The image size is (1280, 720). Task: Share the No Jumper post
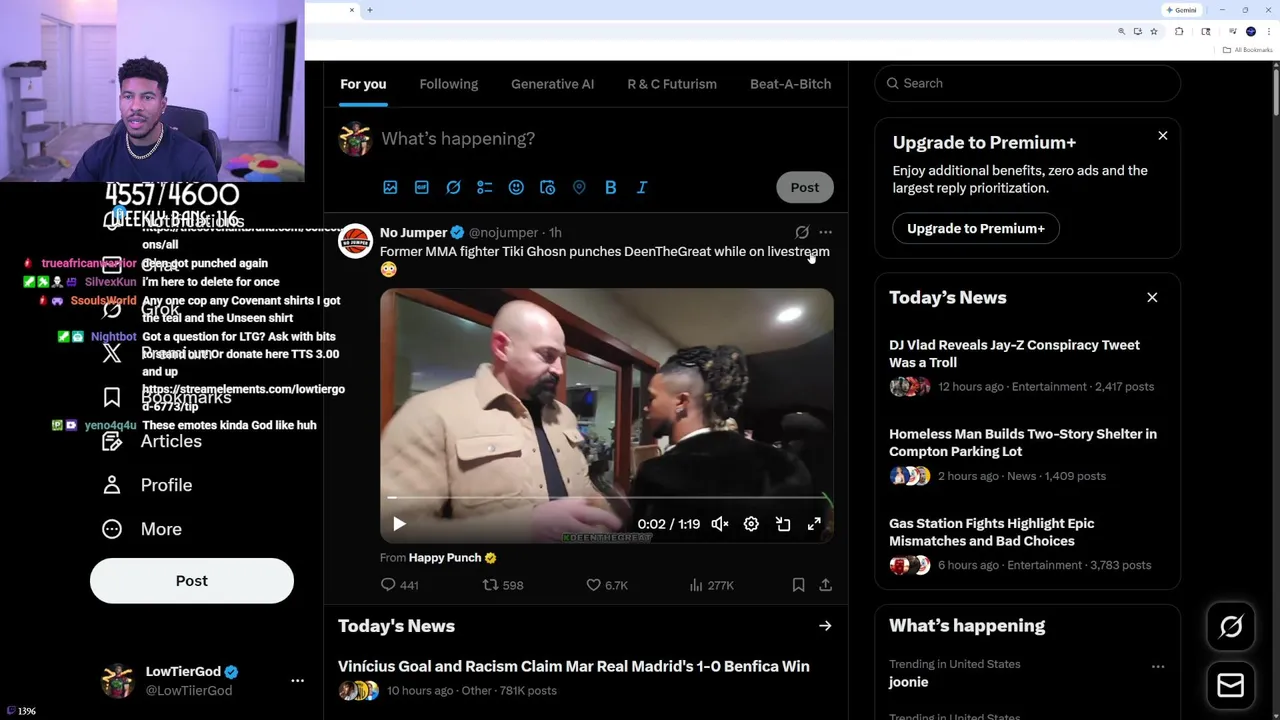(825, 585)
